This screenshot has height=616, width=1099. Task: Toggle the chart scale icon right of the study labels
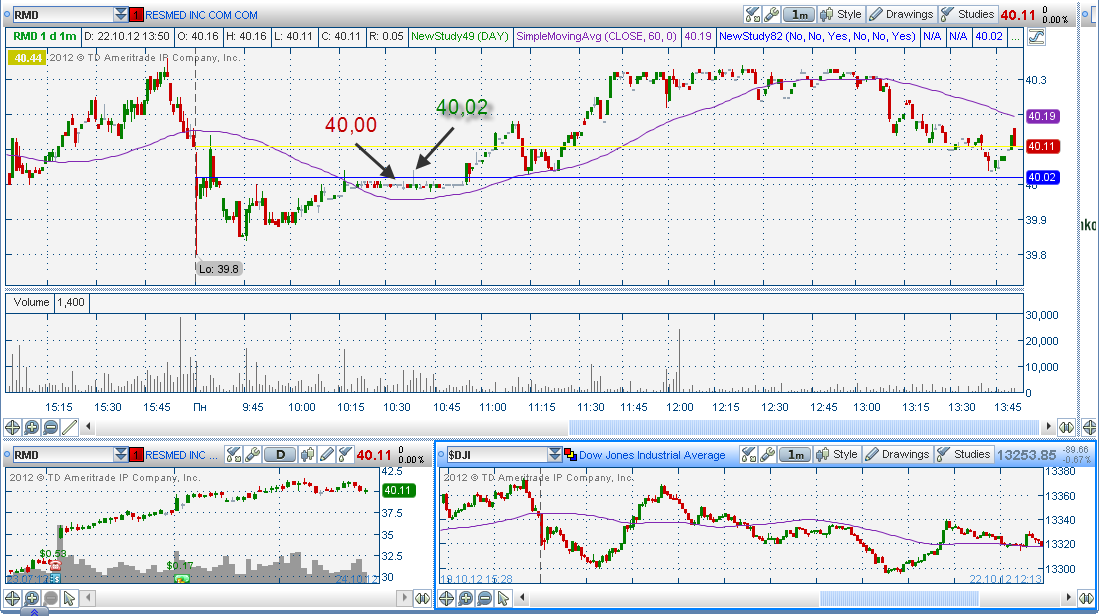[x=1036, y=36]
